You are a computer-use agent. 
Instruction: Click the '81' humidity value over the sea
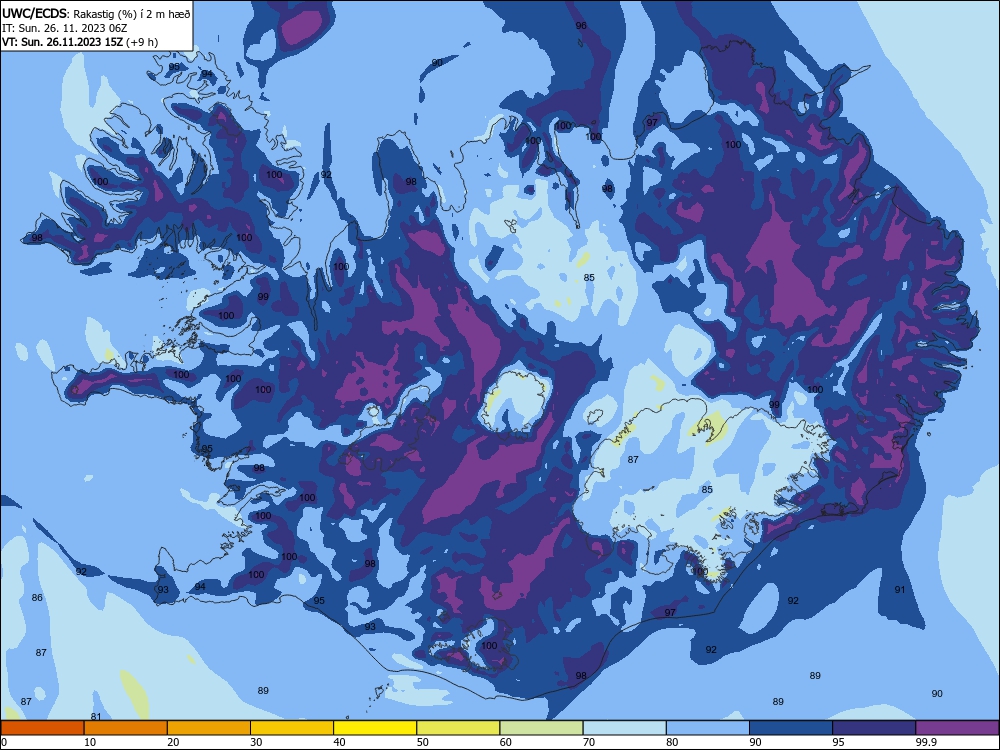96,717
